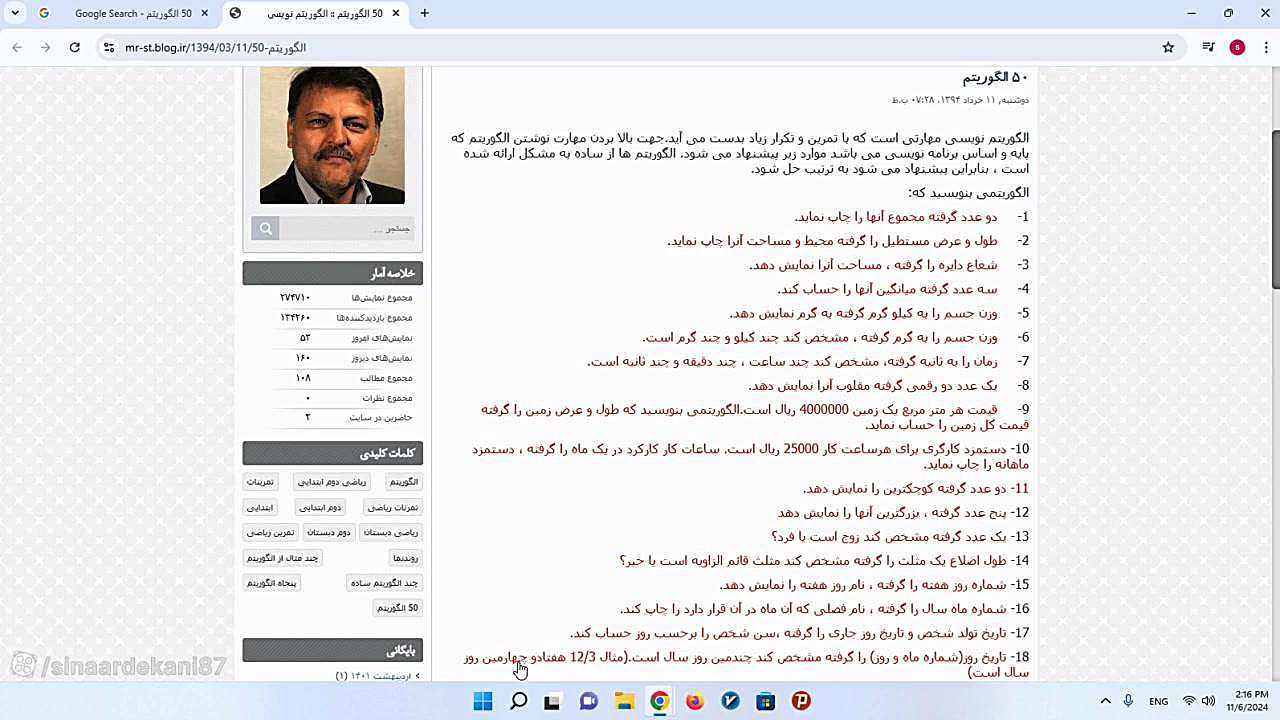
Task: Click the ۵۰ الگوریتم post title
Action: point(995,78)
